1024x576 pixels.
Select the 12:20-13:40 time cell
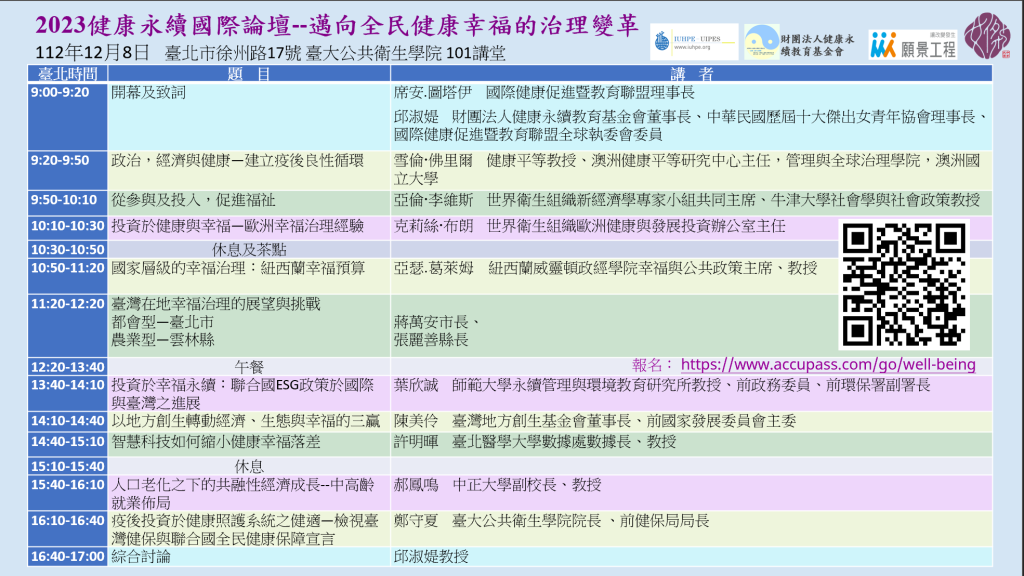coord(67,366)
